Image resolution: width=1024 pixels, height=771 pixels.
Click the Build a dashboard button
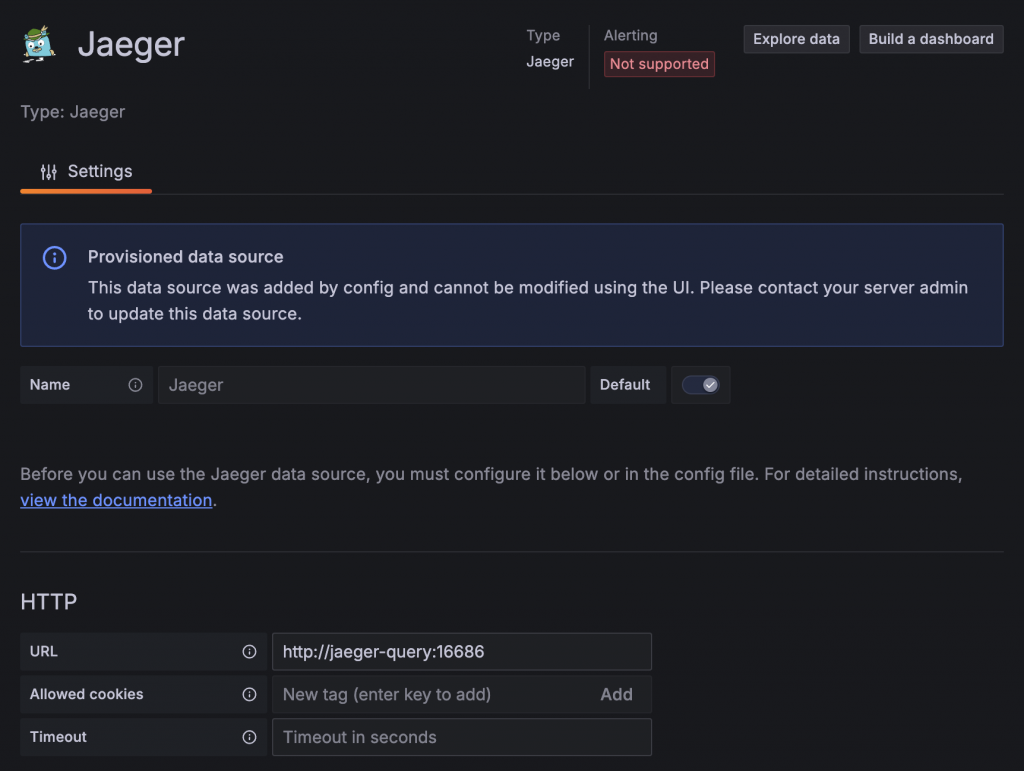tap(931, 39)
